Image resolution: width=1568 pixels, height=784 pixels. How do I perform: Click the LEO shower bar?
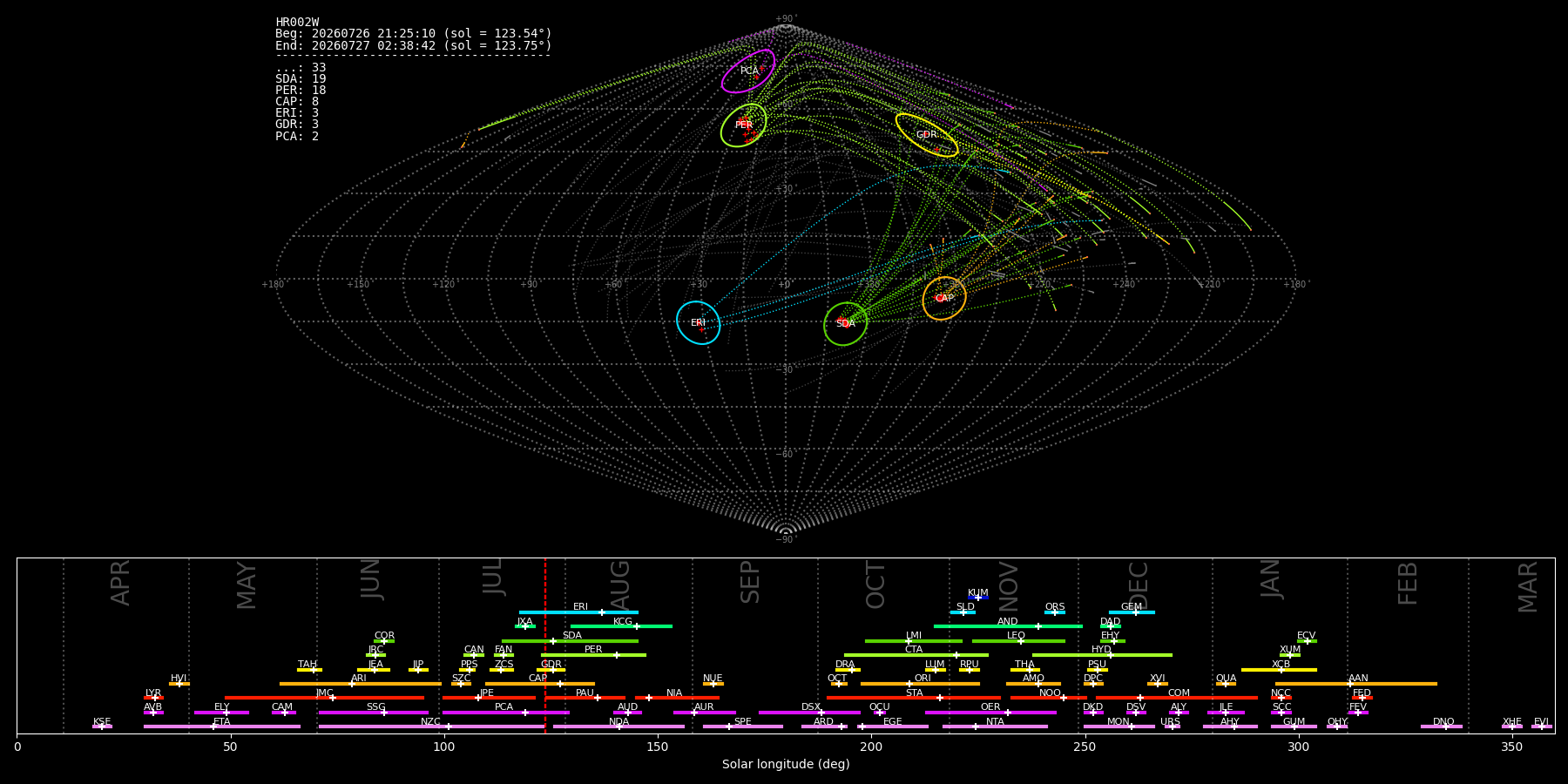(x=1018, y=641)
